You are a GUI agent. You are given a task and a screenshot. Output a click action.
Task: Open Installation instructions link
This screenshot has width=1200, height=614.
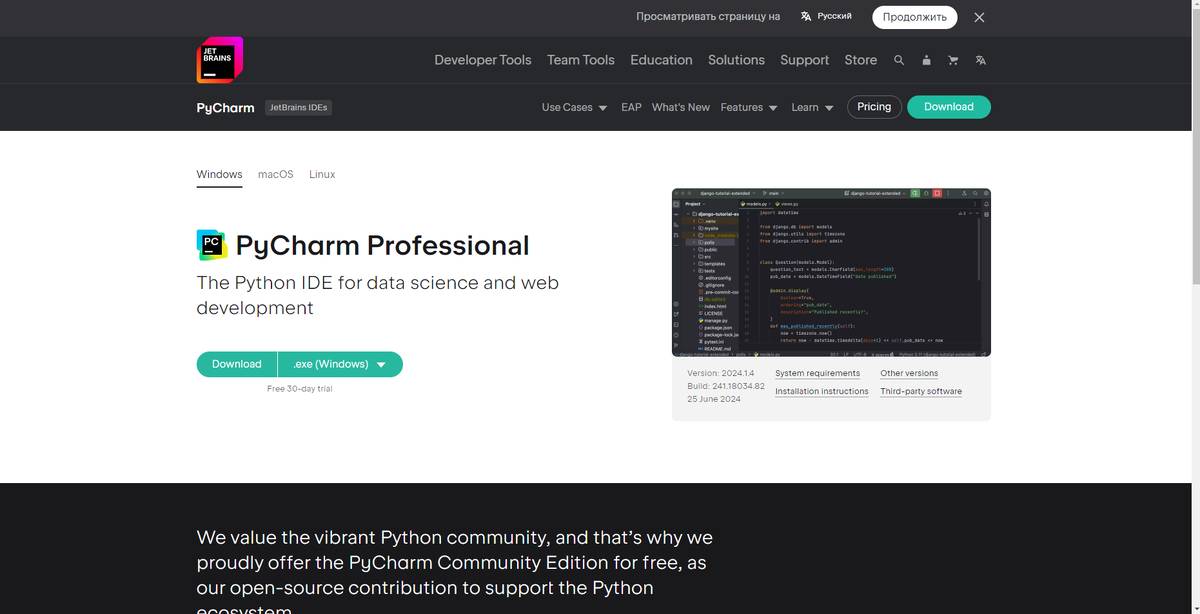(x=822, y=391)
